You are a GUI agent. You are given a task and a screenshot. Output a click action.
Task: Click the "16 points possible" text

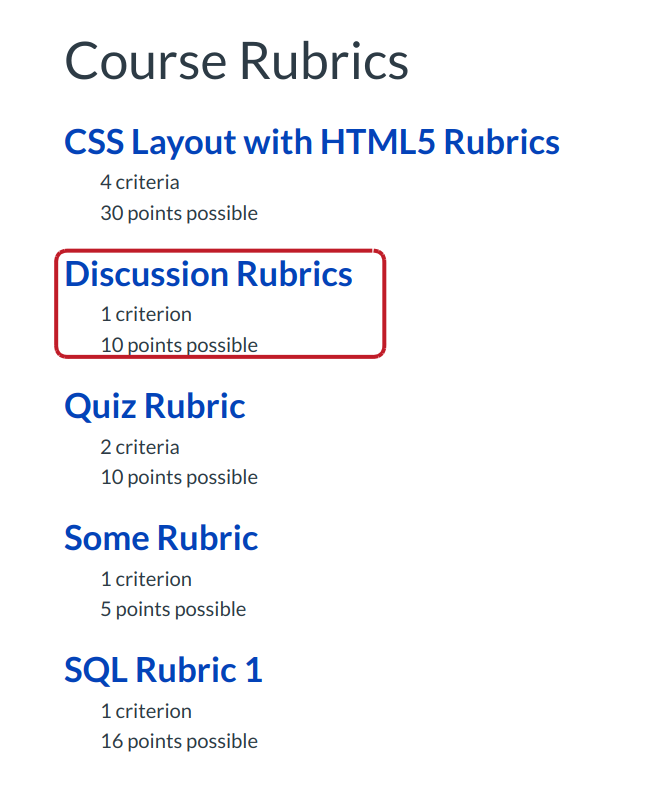pyautogui.click(x=179, y=741)
